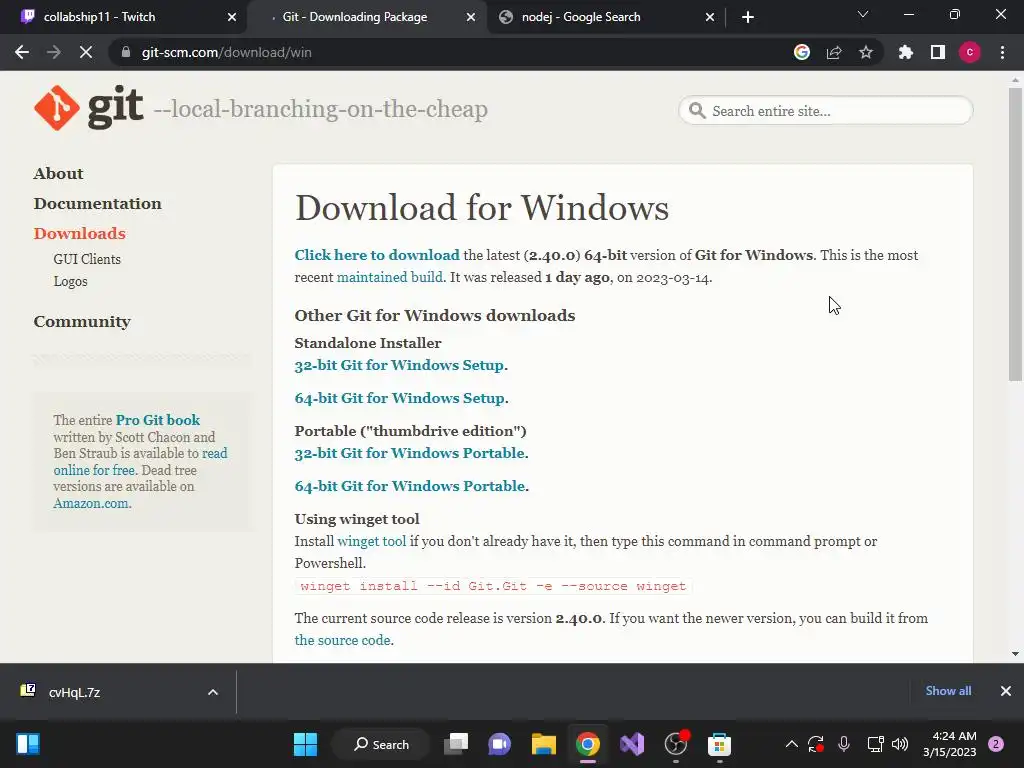Click the page vertical scrollbar thumb
Viewport: 1024px width, 768px height.
pyautogui.click(x=1015, y=235)
